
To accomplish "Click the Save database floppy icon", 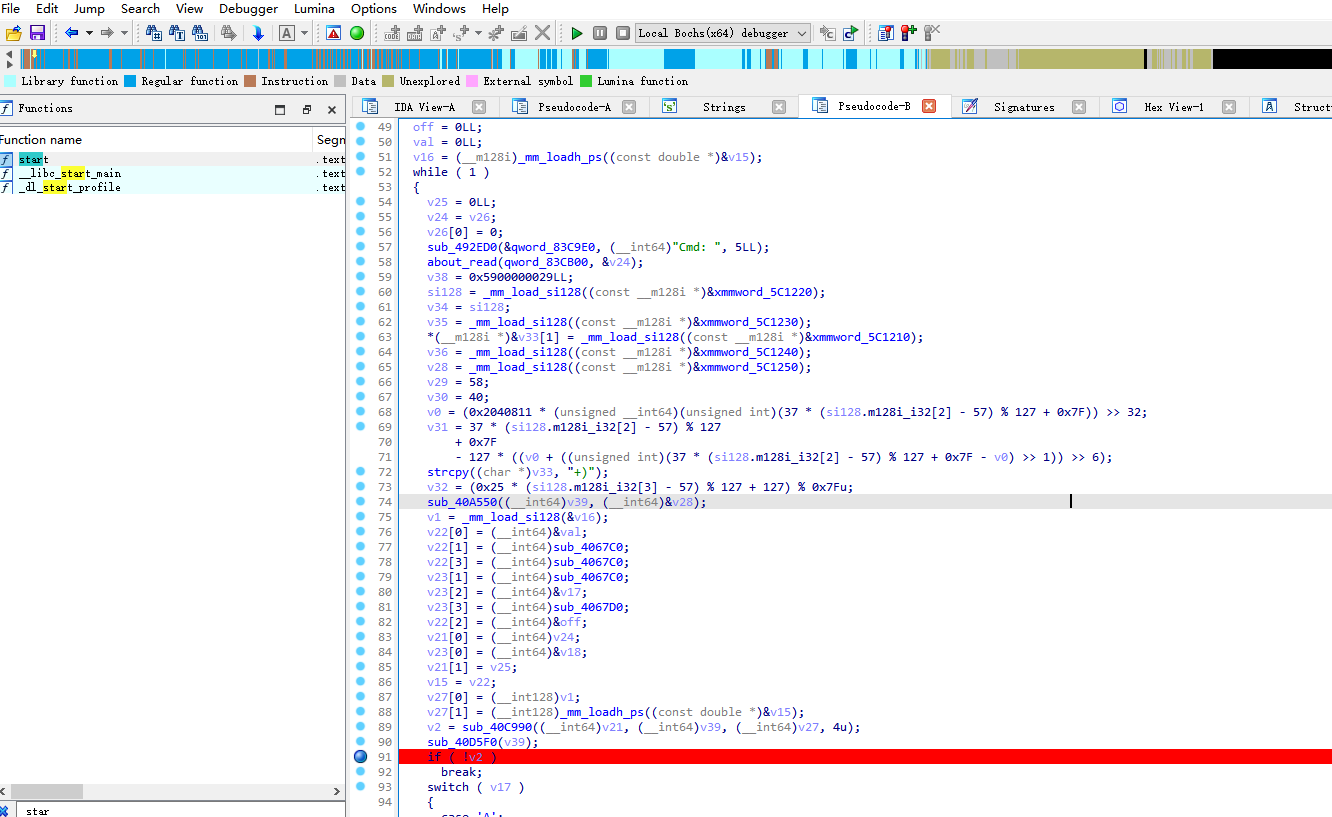I will (x=37, y=33).
